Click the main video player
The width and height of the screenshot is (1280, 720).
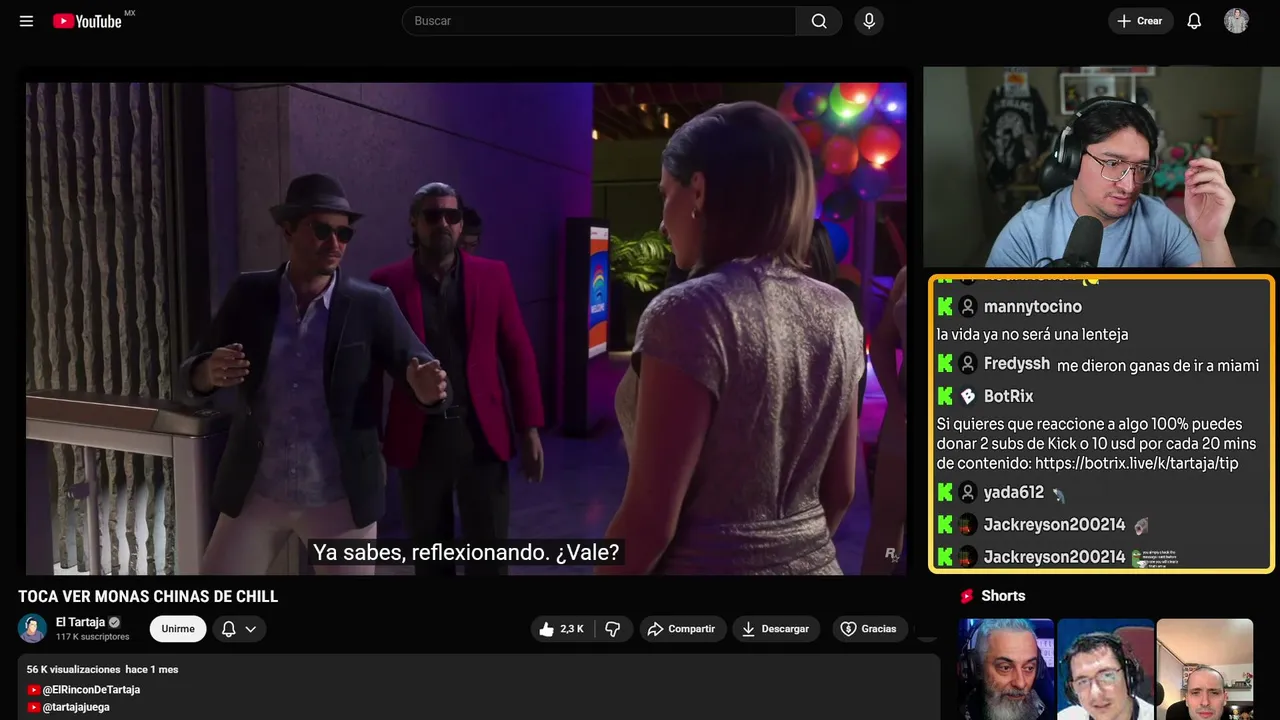(x=466, y=328)
